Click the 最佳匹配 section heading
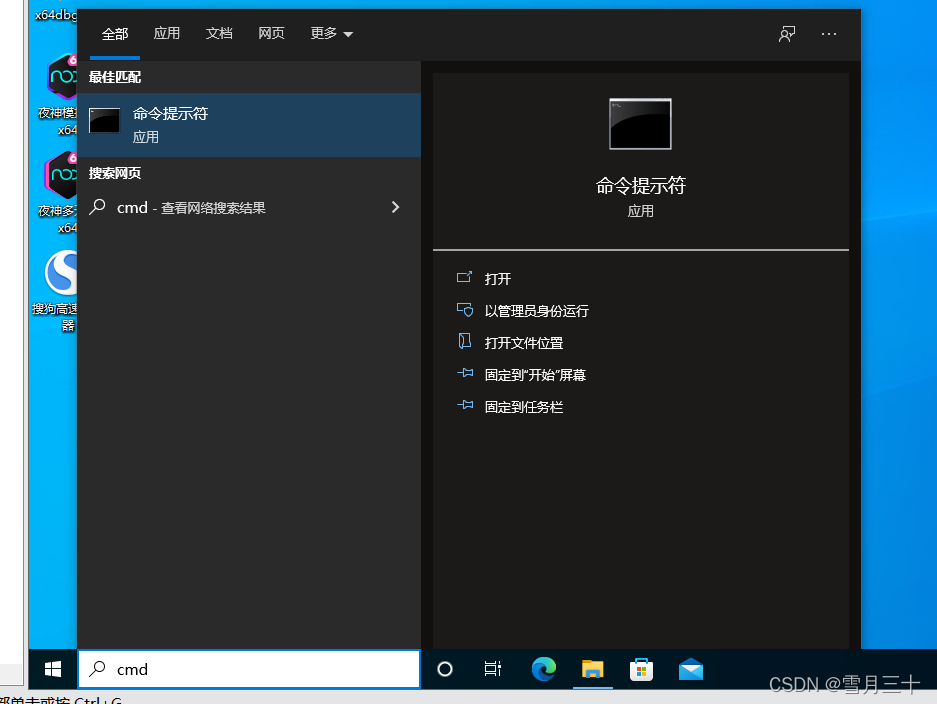 click(x=115, y=78)
